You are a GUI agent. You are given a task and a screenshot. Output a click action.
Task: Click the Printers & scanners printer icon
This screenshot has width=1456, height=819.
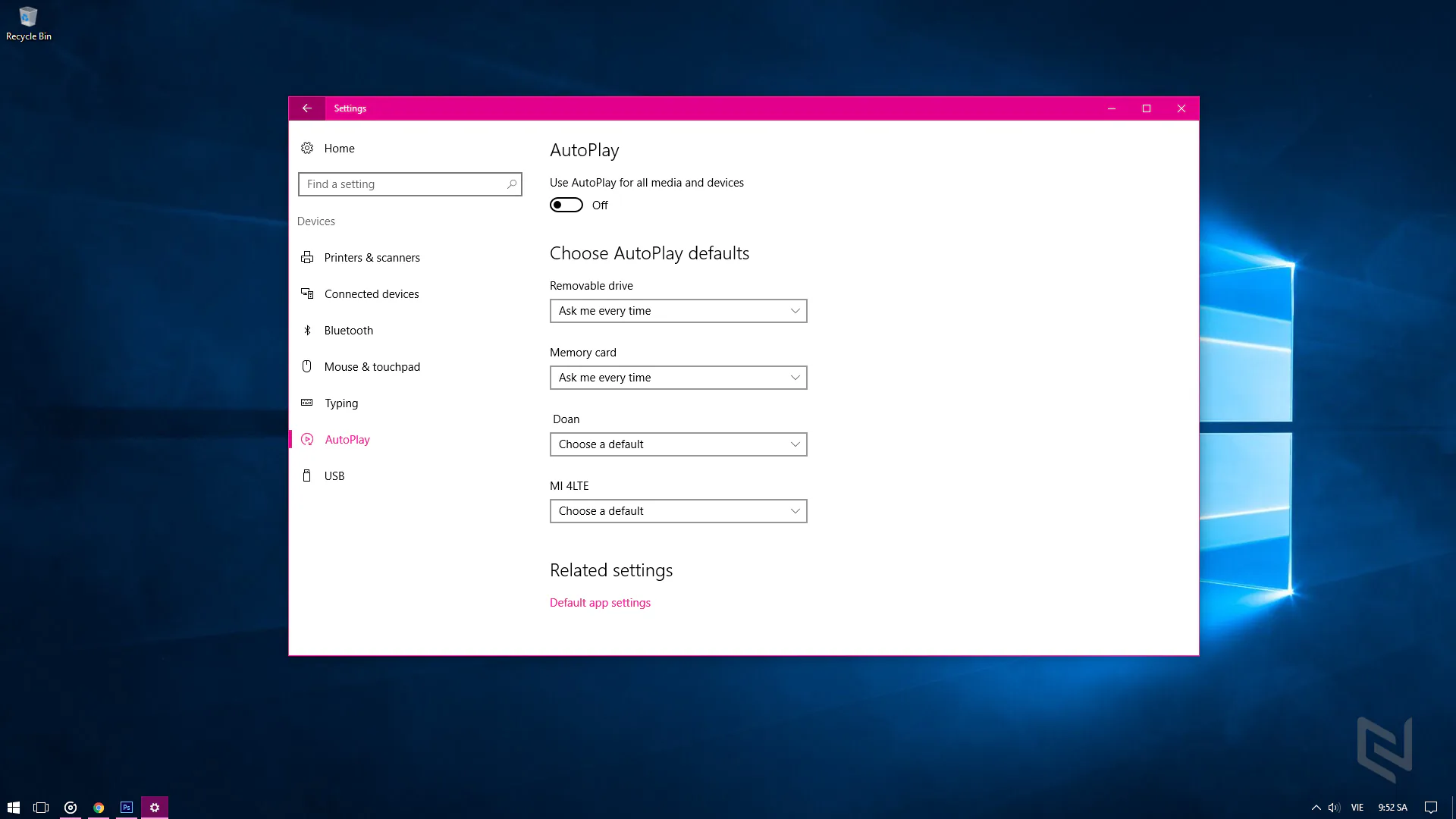click(x=307, y=258)
